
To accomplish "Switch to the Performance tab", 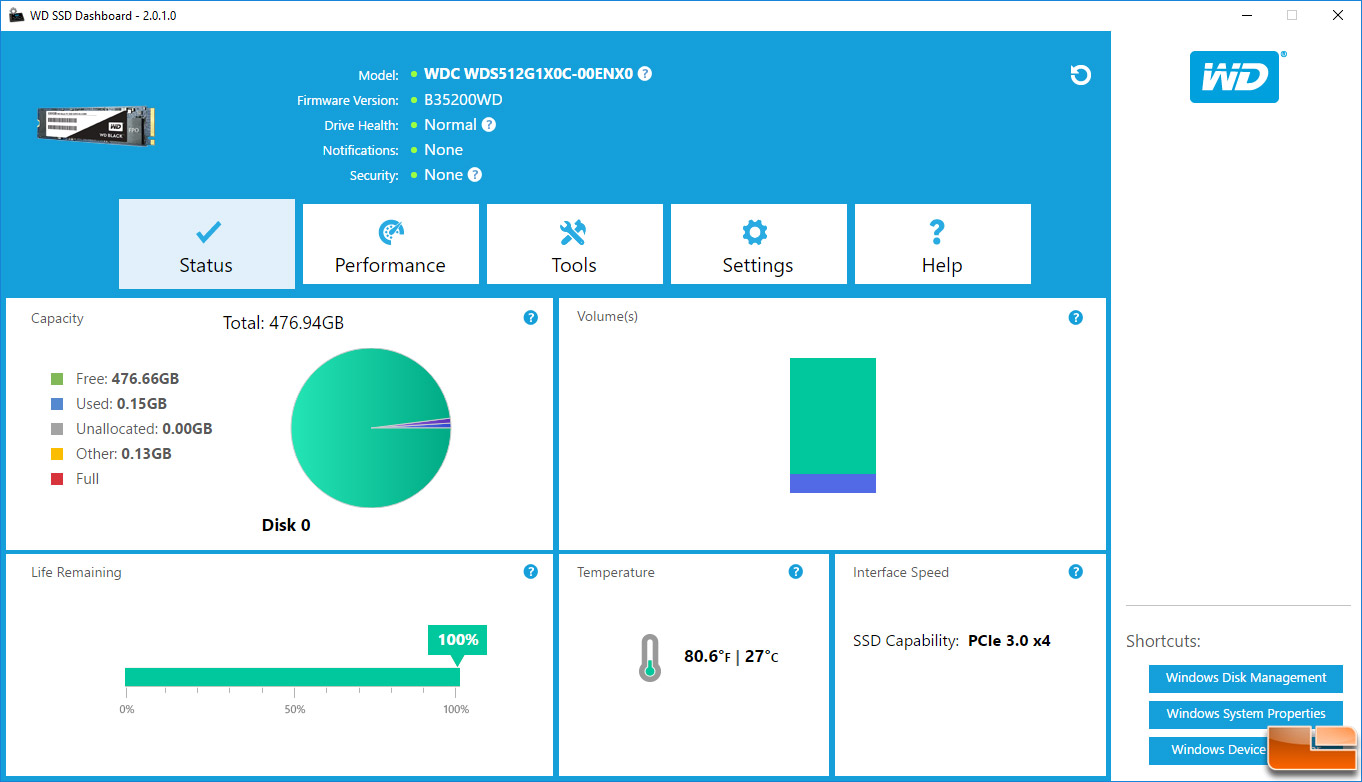I will pos(391,244).
